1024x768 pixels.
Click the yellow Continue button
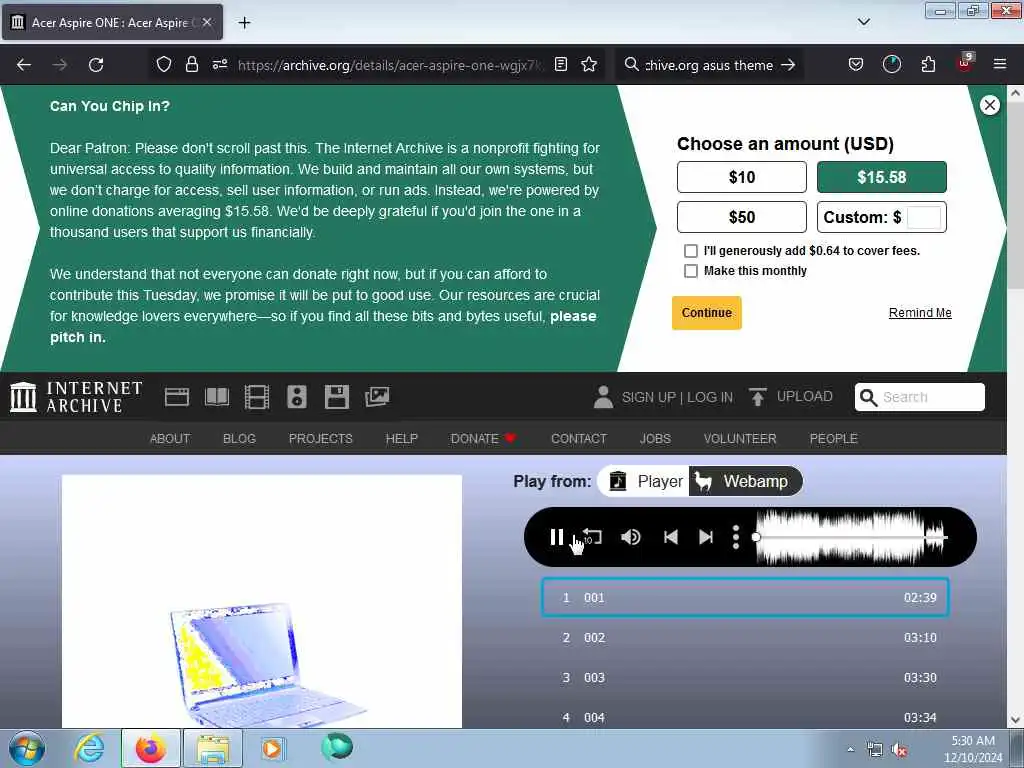707,313
